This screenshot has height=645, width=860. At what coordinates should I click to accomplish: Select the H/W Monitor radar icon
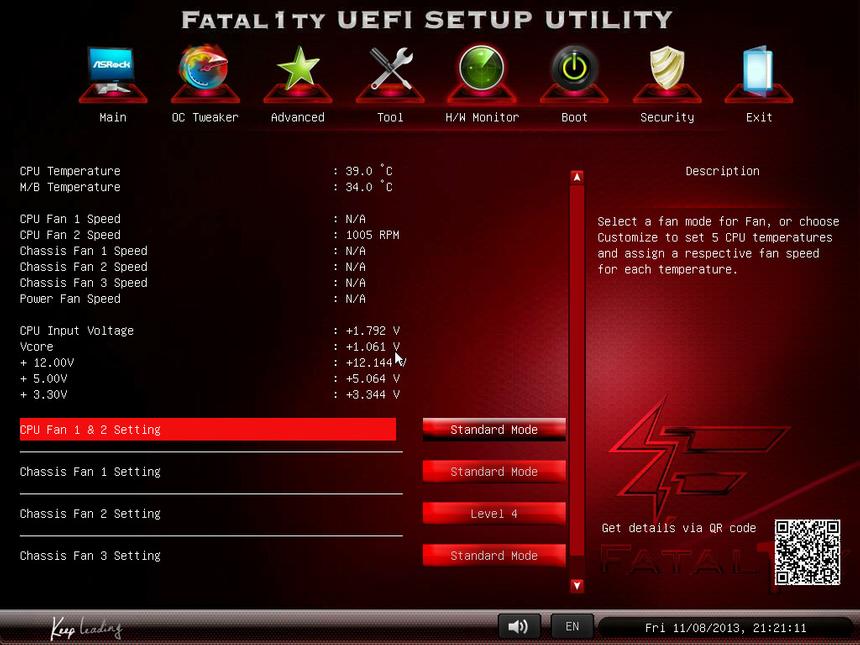(x=482, y=72)
